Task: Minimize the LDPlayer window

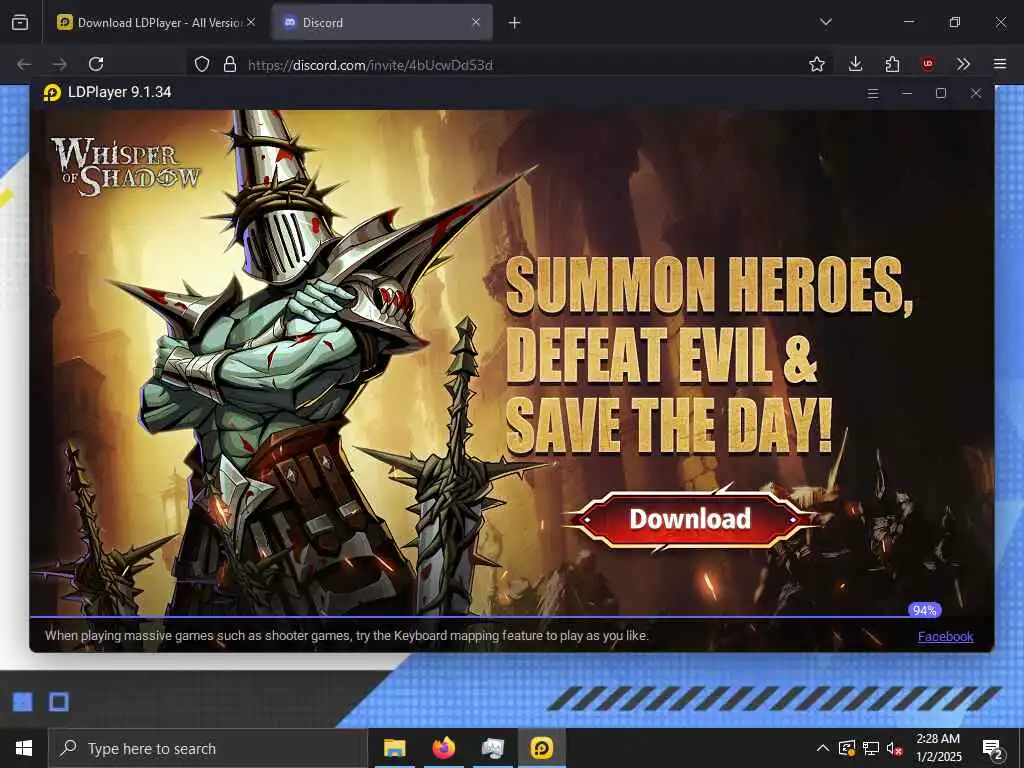Action: point(906,93)
